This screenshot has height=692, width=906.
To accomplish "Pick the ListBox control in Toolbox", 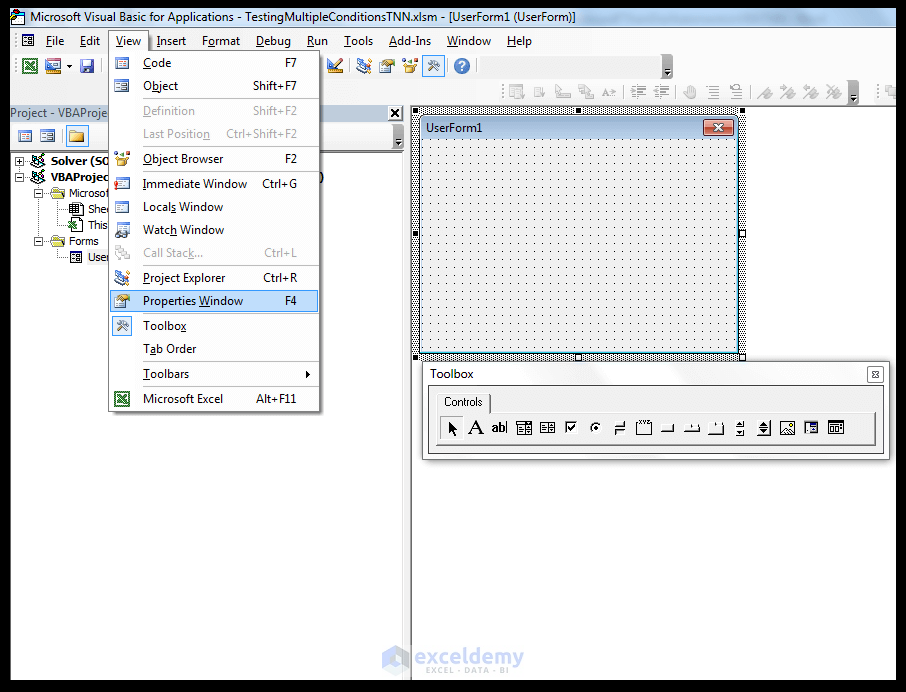I will click(547, 428).
